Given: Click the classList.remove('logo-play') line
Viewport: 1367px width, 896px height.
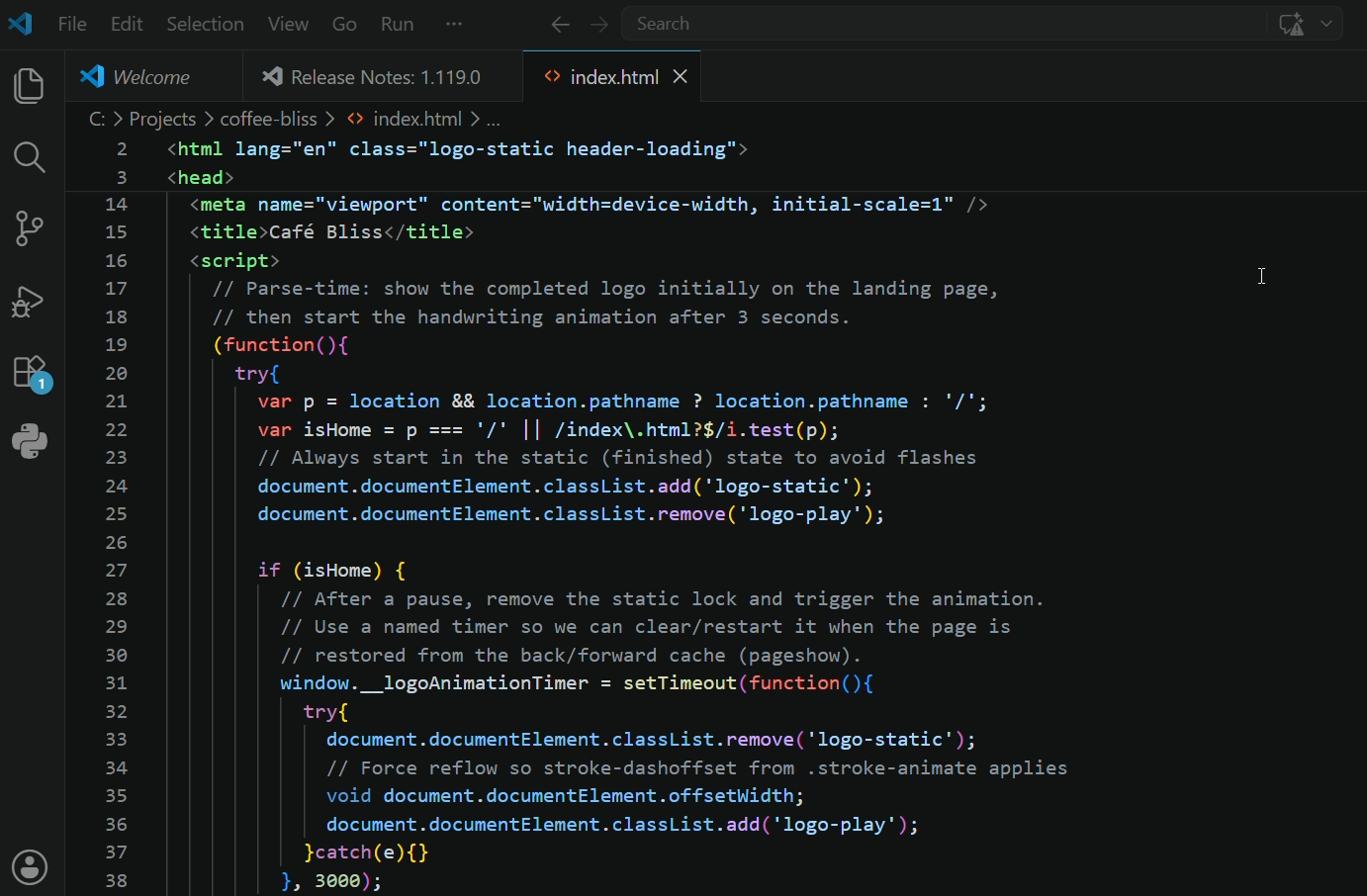Looking at the screenshot, I should 571,513.
